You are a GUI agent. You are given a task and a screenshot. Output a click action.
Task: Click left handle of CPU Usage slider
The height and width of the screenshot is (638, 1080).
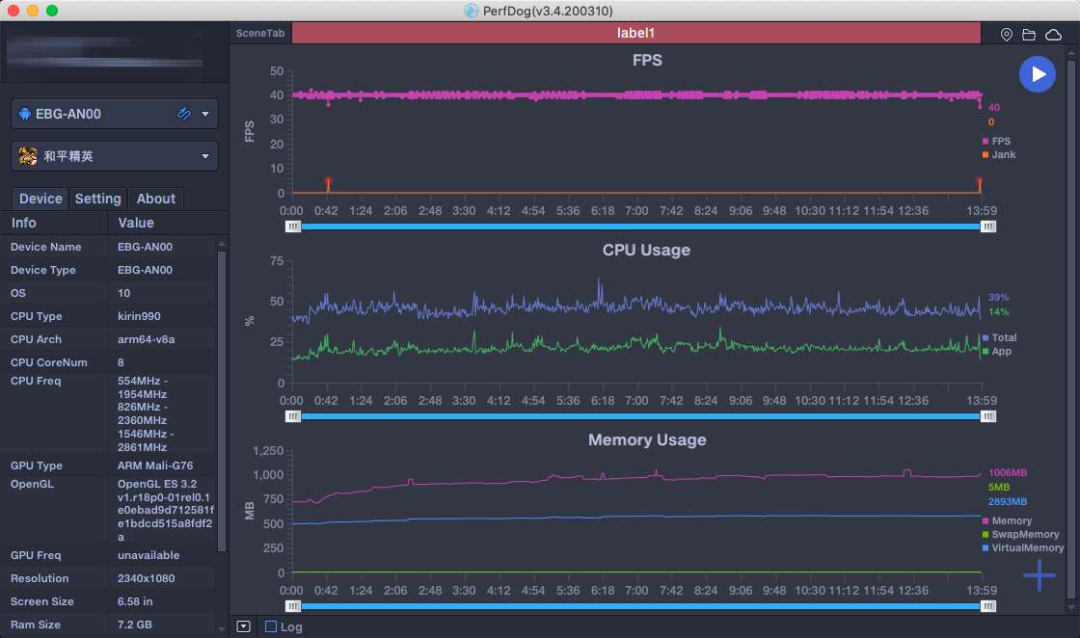(x=293, y=416)
